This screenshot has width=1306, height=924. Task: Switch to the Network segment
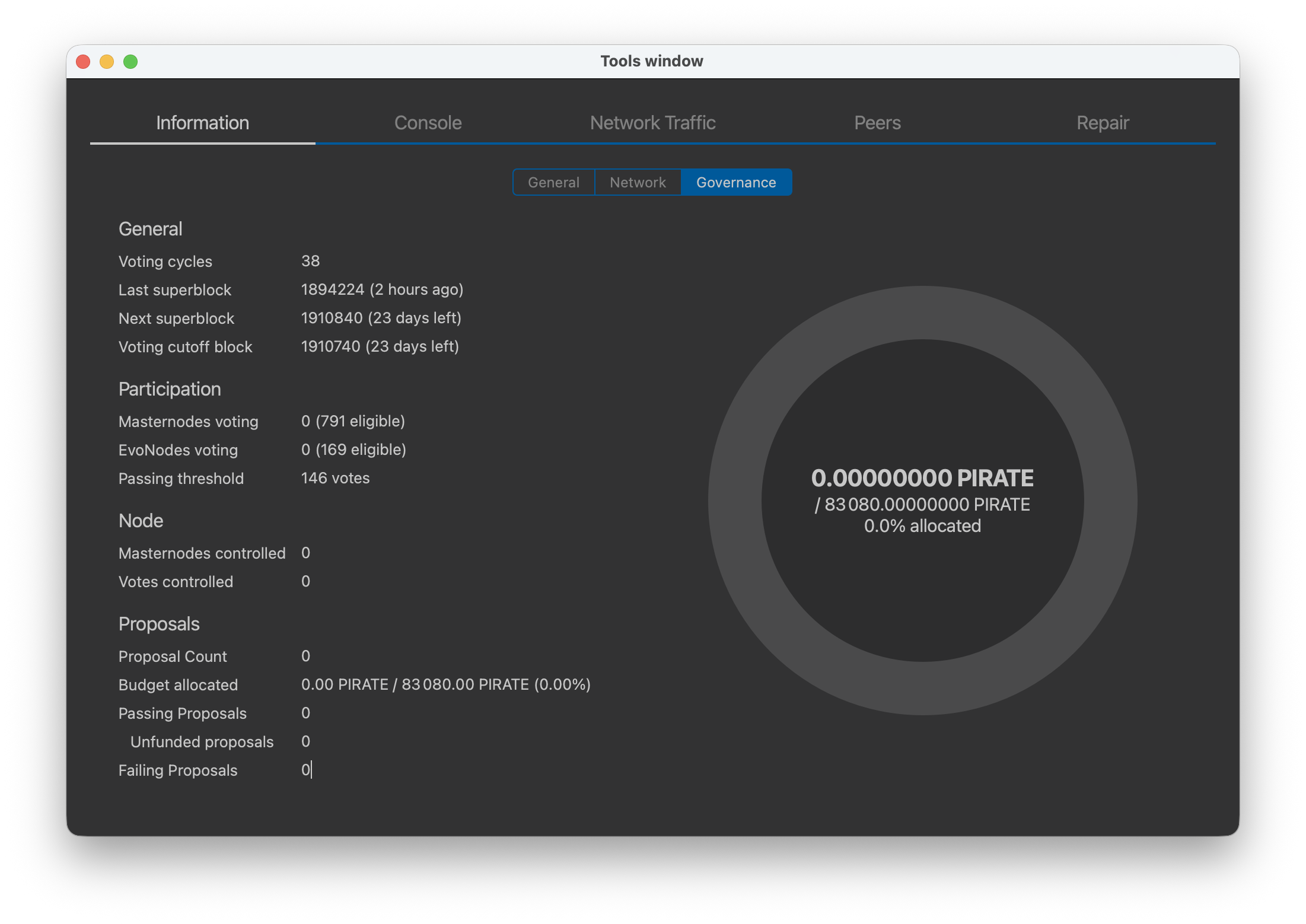[x=638, y=182]
